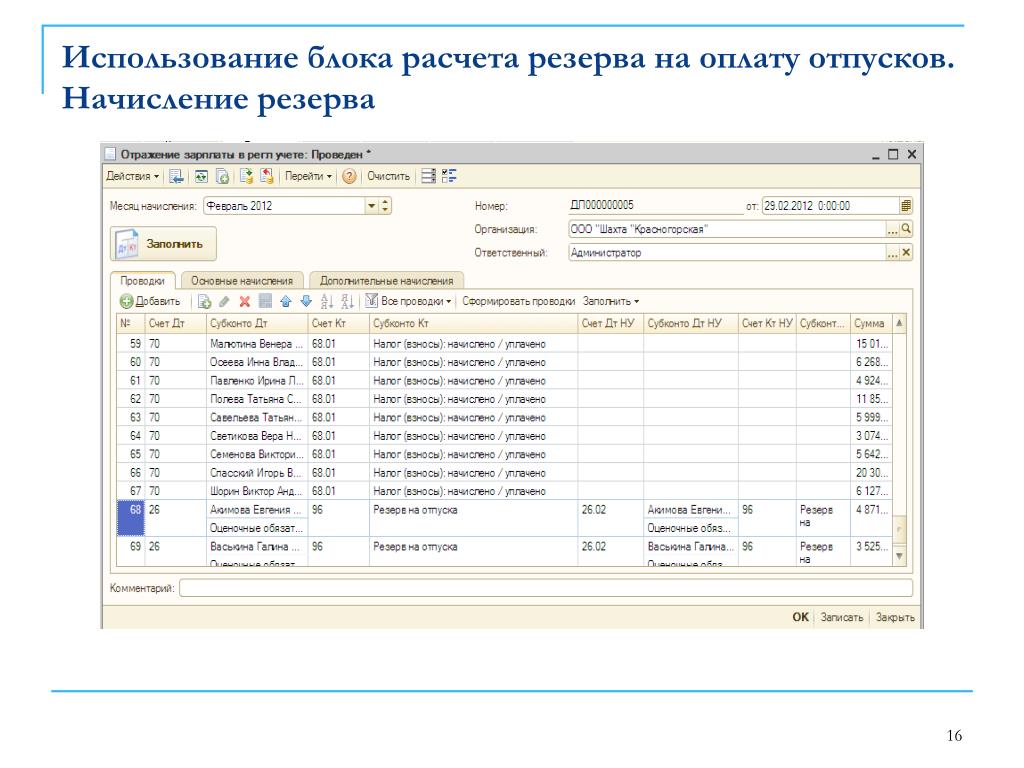Screen dimensions: 1024x768
Task: Delete row with the red X icon
Action: (244, 302)
